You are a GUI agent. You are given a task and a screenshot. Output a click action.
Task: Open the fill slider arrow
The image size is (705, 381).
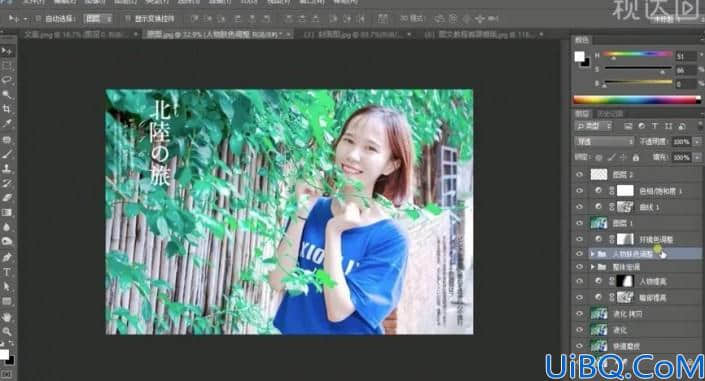tap(697, 157)
